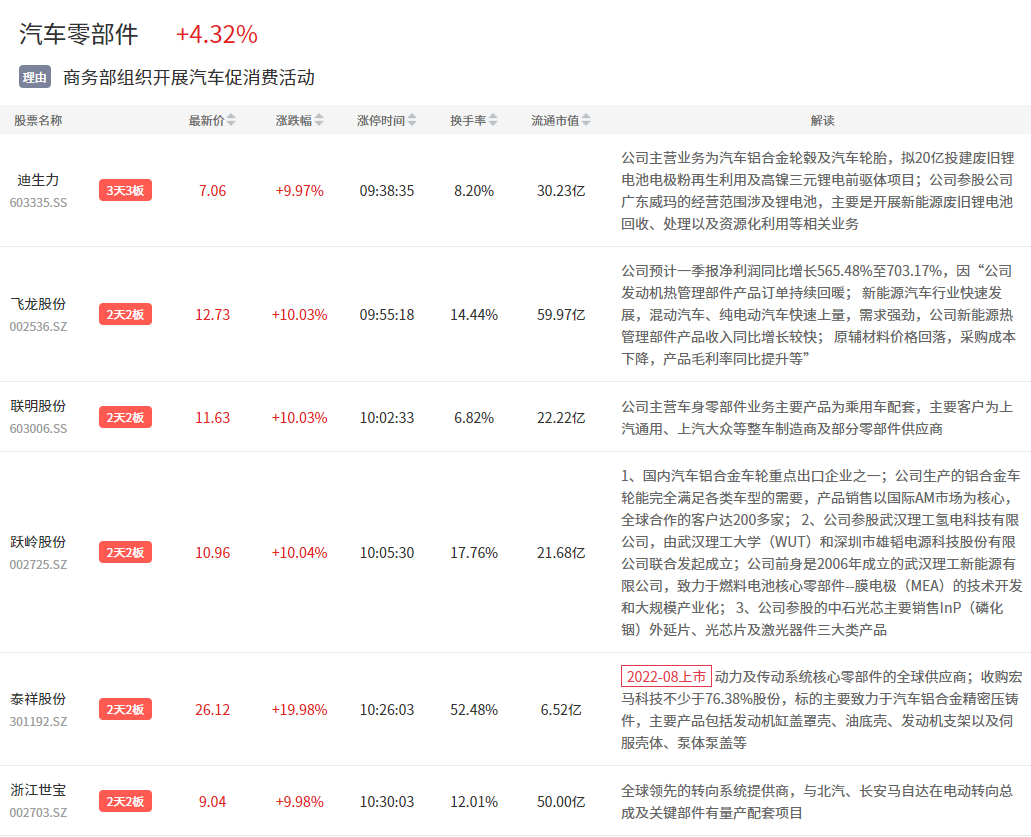The width and height of the screenshot is (1031, 837).
Task: Sort by 流通市值 column arrow icon
Action: point(585,120)
